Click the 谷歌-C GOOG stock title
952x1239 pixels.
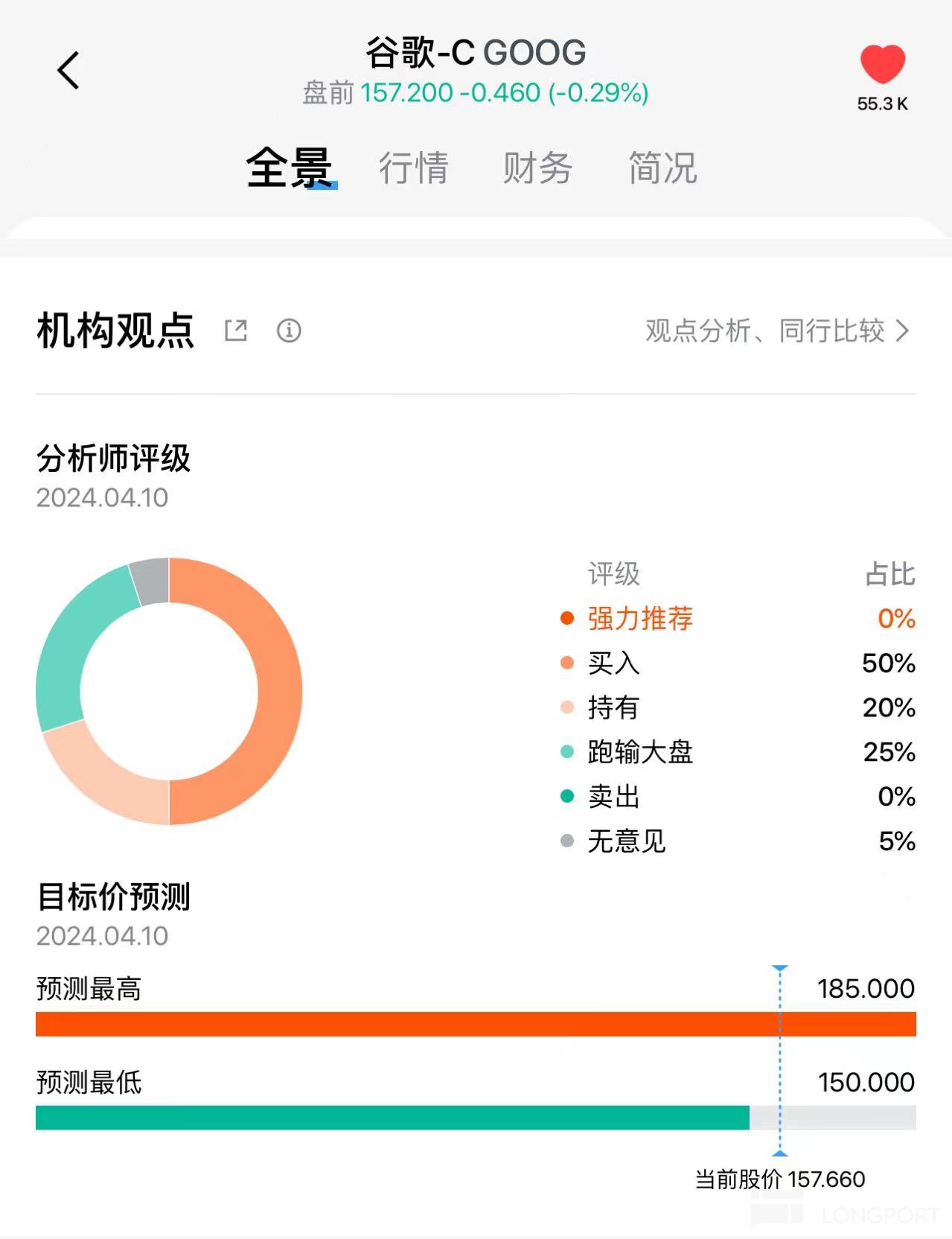[476, 53]
